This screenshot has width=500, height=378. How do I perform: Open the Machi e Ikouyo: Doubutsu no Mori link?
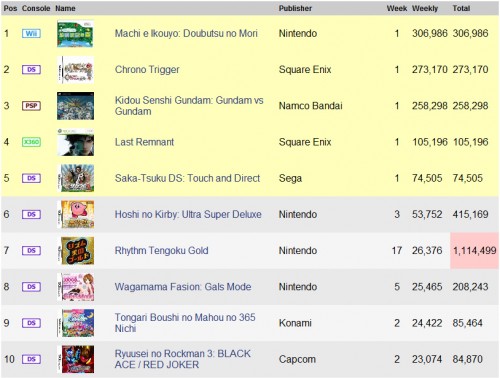coord(186,33)
